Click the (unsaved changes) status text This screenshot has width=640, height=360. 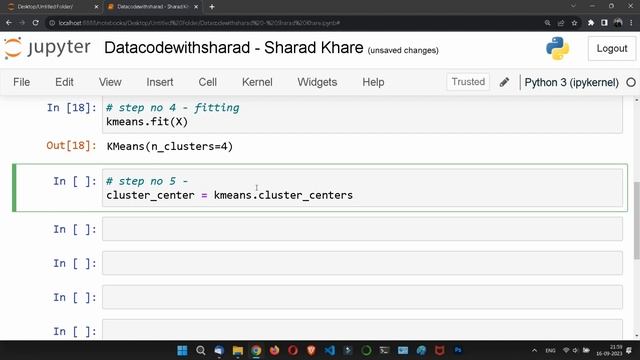pos(403,50)
